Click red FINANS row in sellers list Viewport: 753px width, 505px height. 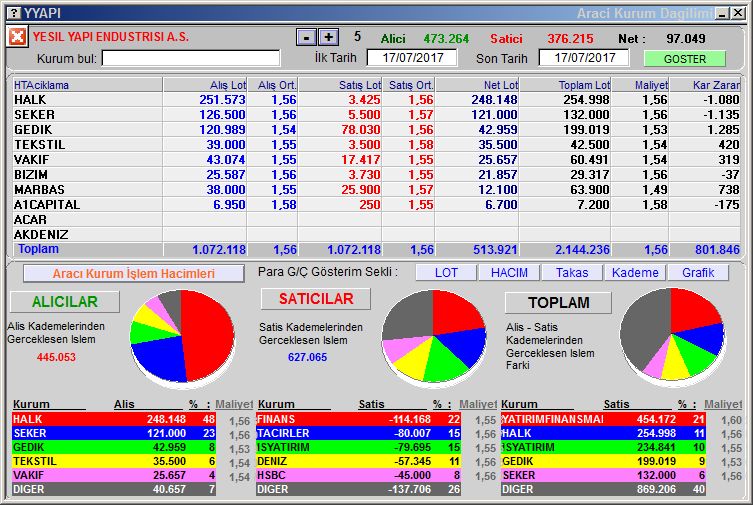pos(359,419)
